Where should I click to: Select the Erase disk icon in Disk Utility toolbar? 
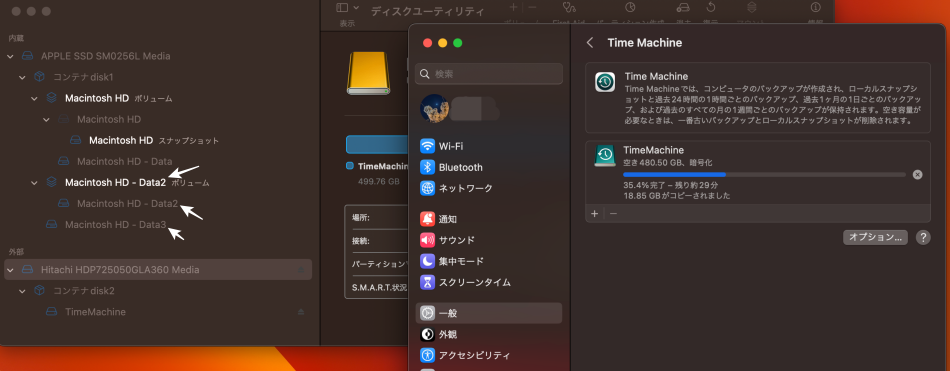(x=683, y=7)
